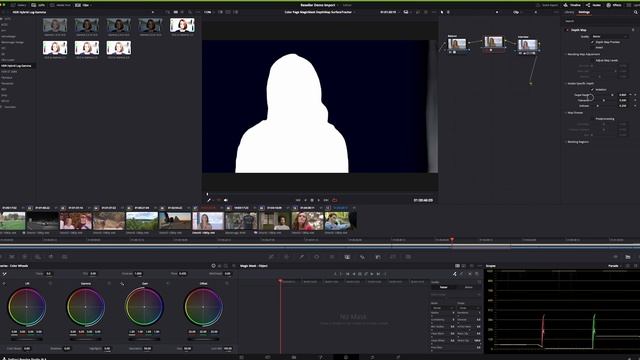Click the stop button in viewer
The image size is (640, 360).
click(312, 200)
